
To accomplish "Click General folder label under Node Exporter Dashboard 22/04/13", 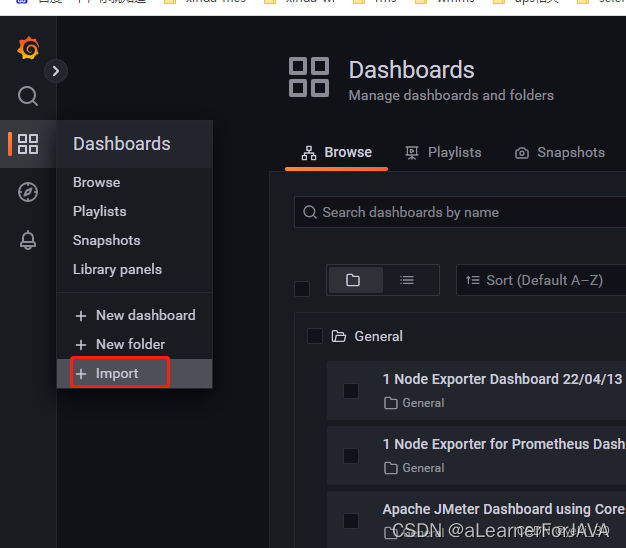I will [423, 403].
